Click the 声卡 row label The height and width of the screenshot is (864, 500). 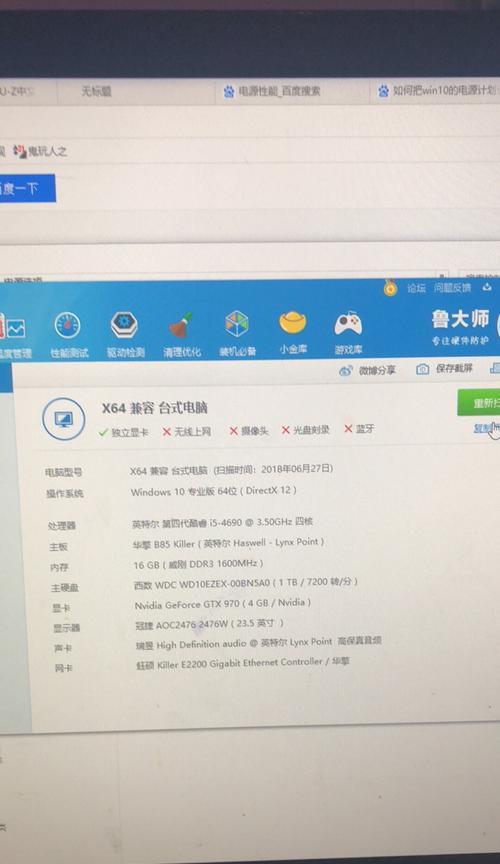pyautogui.click(x=63, y=649)
